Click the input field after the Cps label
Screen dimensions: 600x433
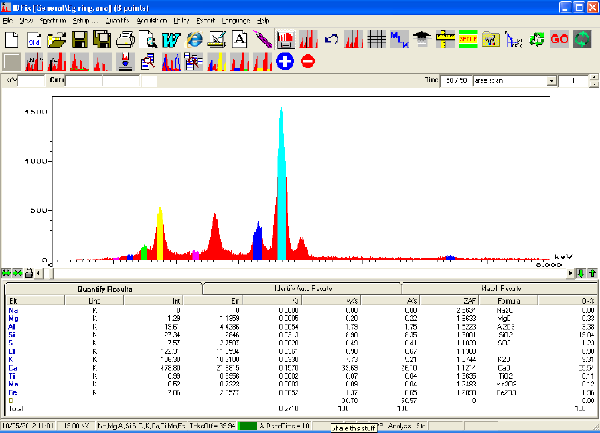tap(84, 81)
